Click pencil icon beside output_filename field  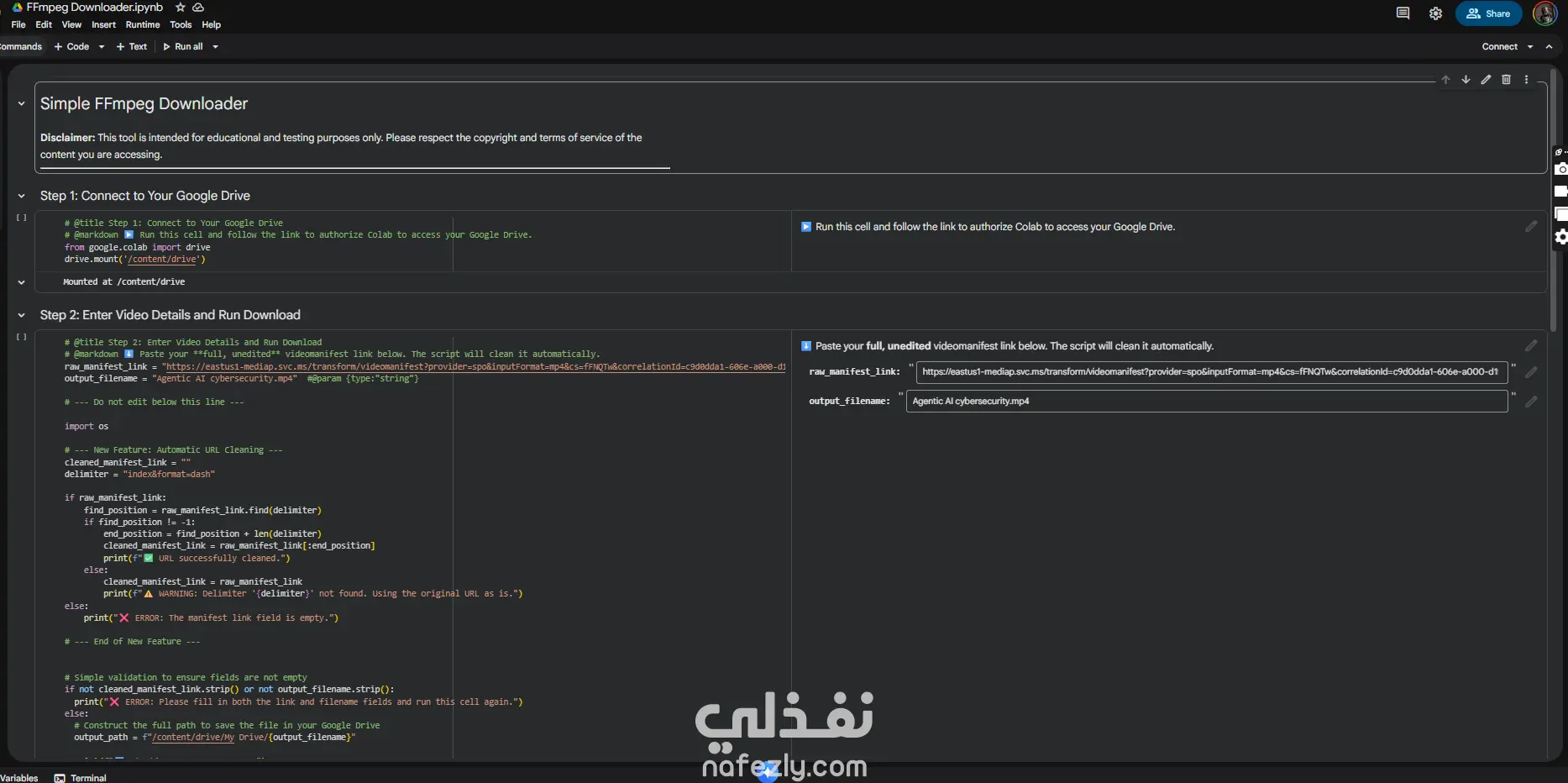click(1531, 402)
